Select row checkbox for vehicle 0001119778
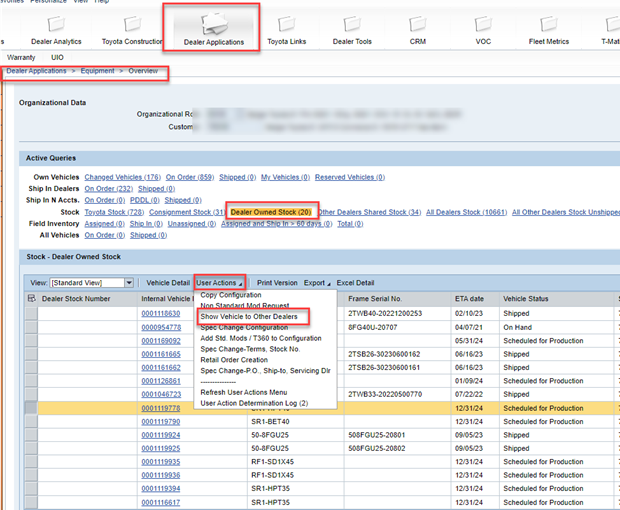 31,408
